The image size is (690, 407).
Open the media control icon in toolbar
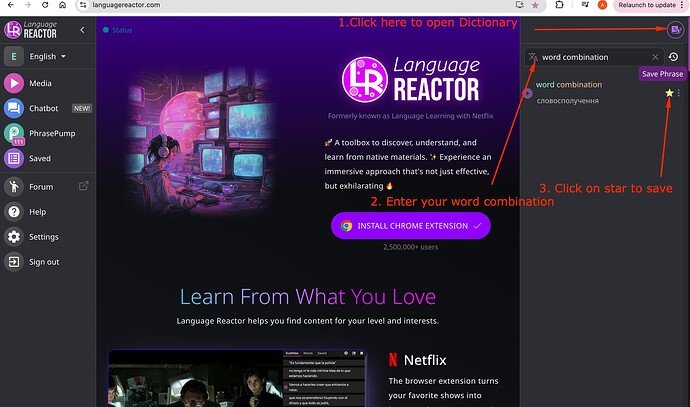point(585,5)
